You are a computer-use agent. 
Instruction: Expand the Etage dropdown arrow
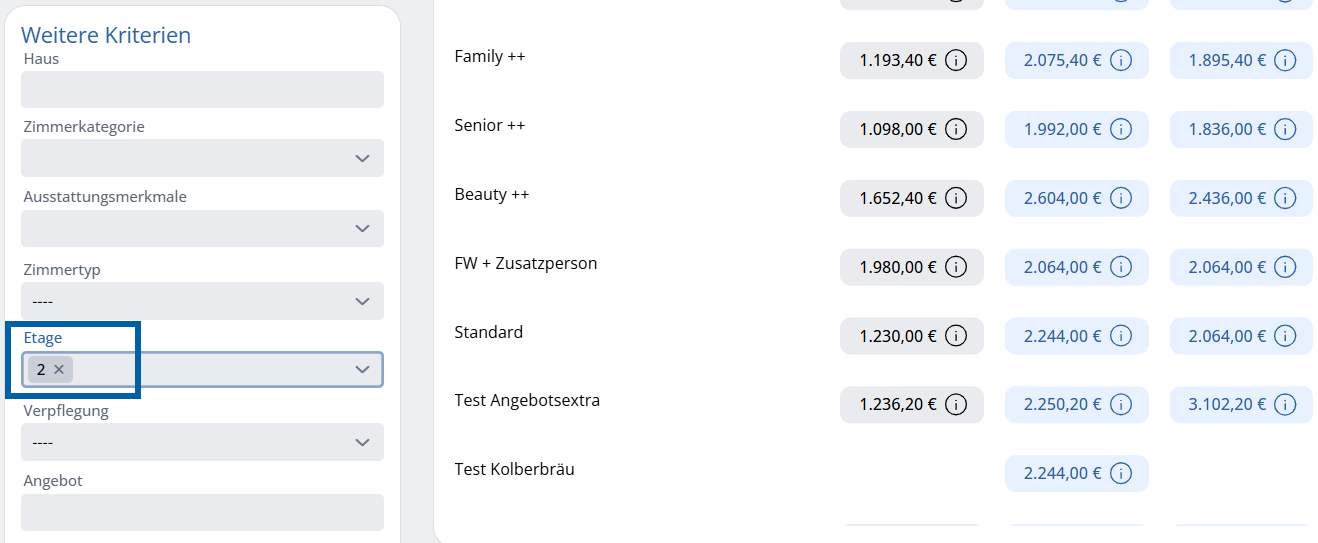(363, 370)
